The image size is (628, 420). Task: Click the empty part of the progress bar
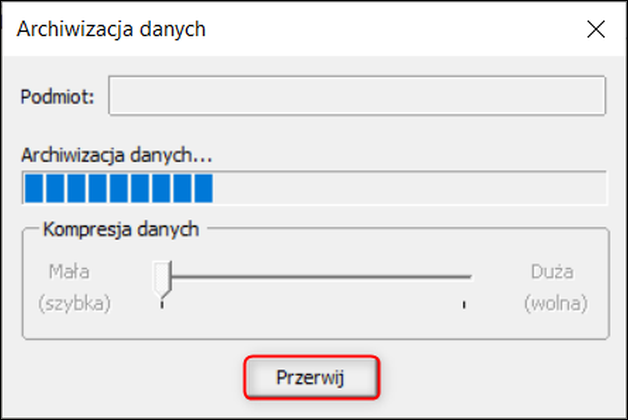pyautogui.click(x=410, y=188)
